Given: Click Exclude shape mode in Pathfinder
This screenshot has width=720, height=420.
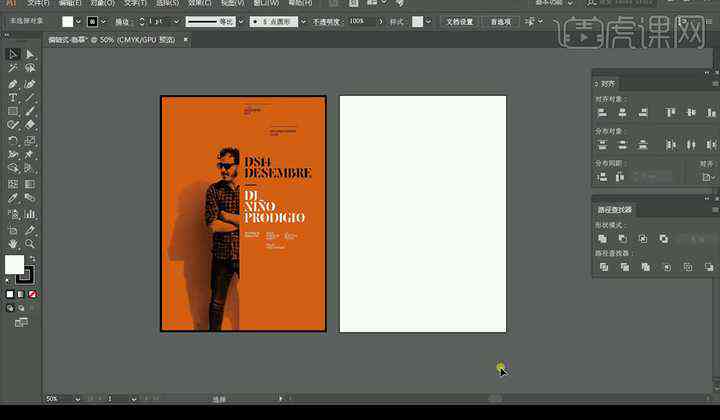Looking at the screenshot, I should 664,239.
